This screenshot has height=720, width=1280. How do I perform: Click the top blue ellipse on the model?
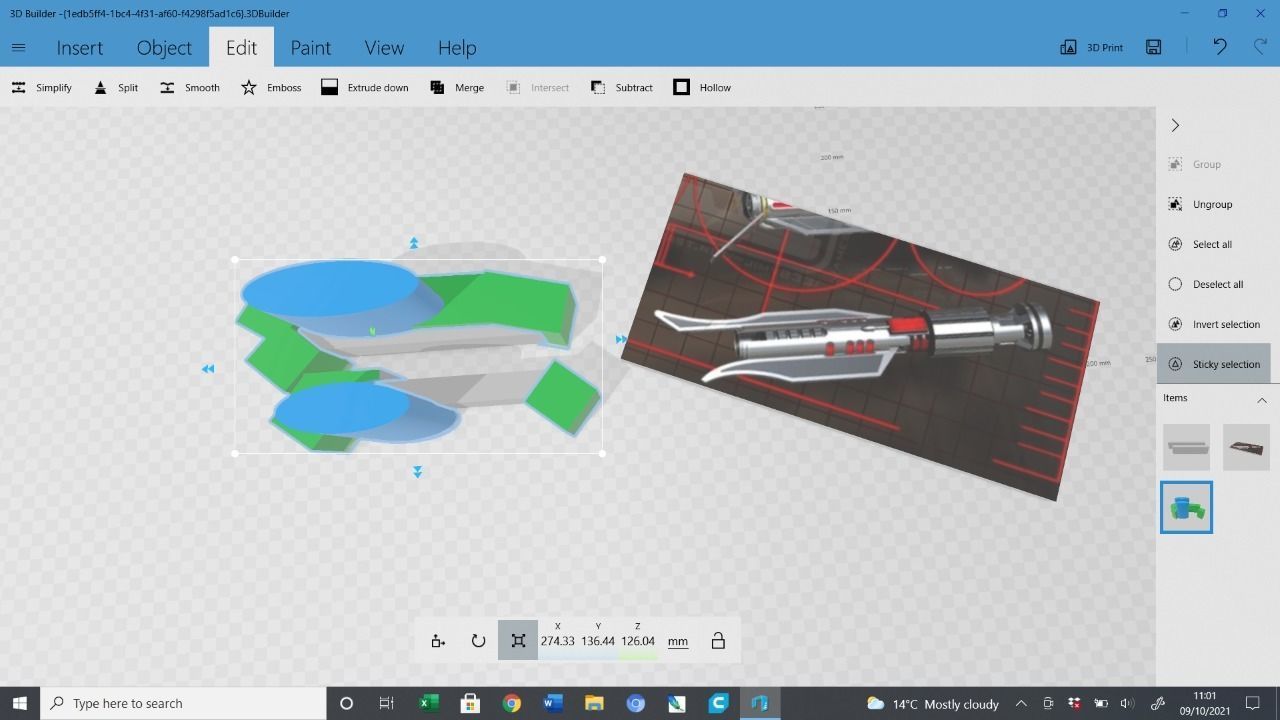pos(330,289)
